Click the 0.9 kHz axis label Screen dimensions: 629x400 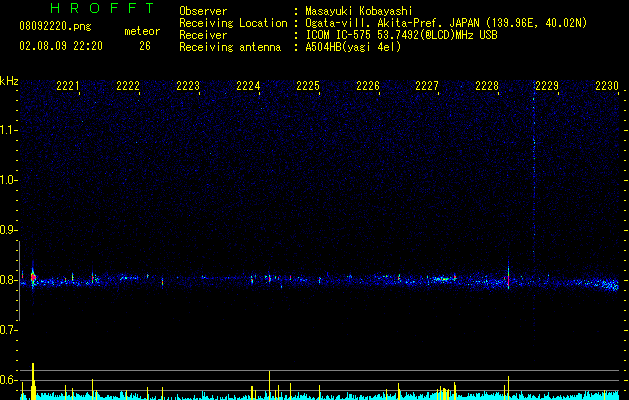tap(8, 230)
